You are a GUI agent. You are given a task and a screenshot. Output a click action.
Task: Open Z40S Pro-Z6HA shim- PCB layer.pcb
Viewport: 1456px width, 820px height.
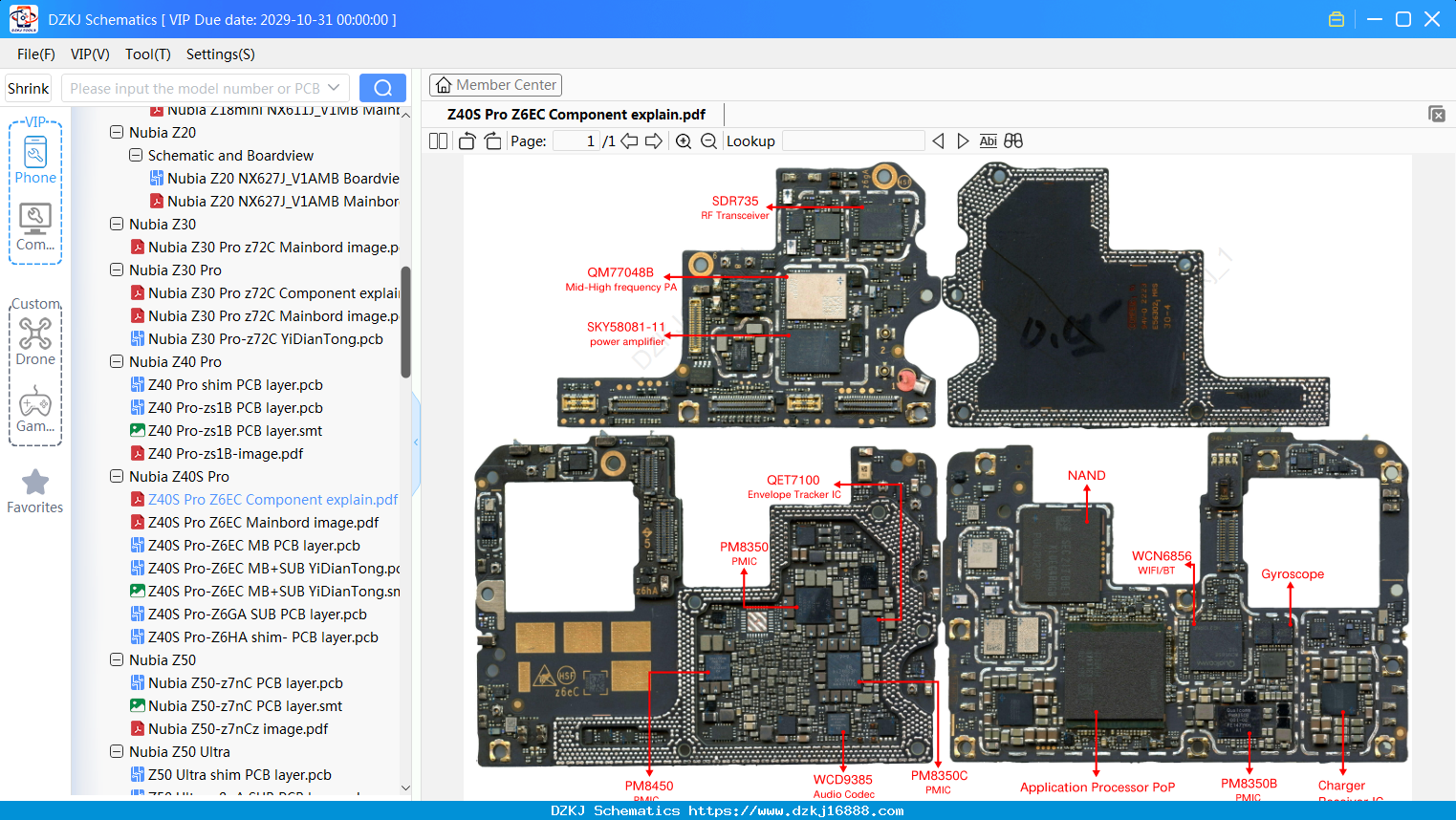254,637
